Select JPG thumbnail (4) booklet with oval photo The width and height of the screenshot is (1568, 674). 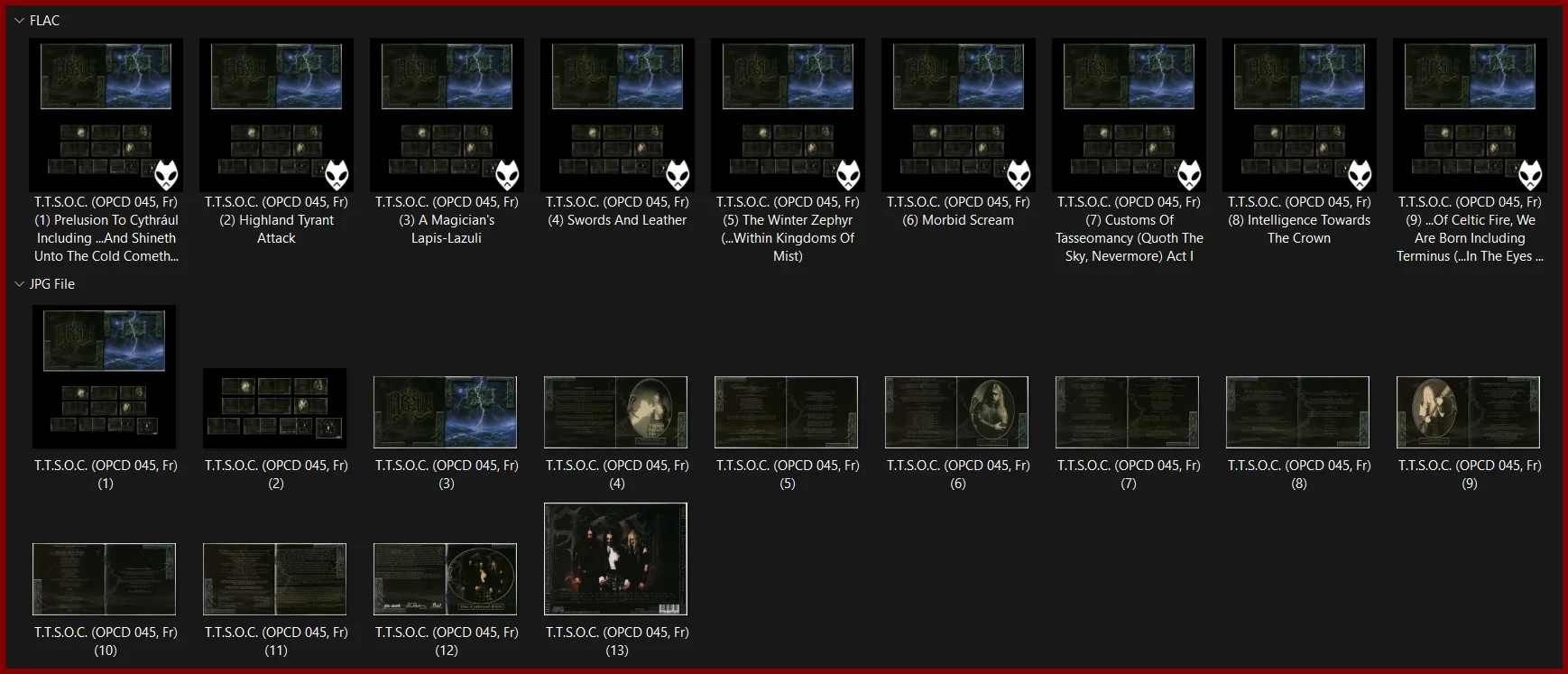616,412
